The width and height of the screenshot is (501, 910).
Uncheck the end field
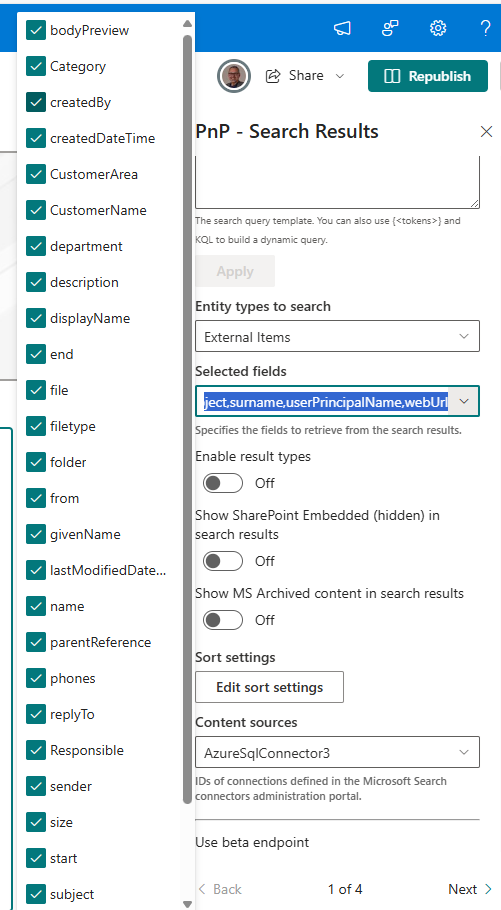point(36,354)
